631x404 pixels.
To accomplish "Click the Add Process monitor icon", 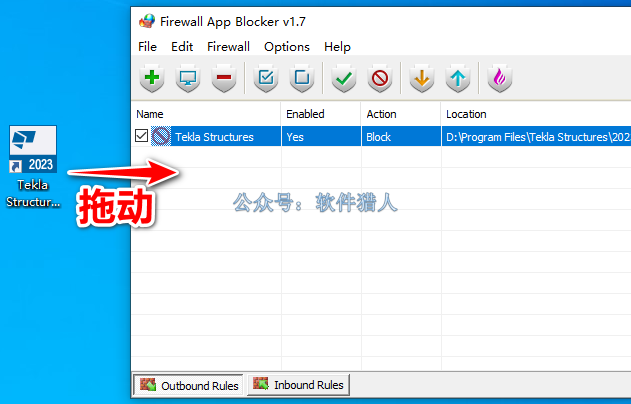I will click(188, 78).
